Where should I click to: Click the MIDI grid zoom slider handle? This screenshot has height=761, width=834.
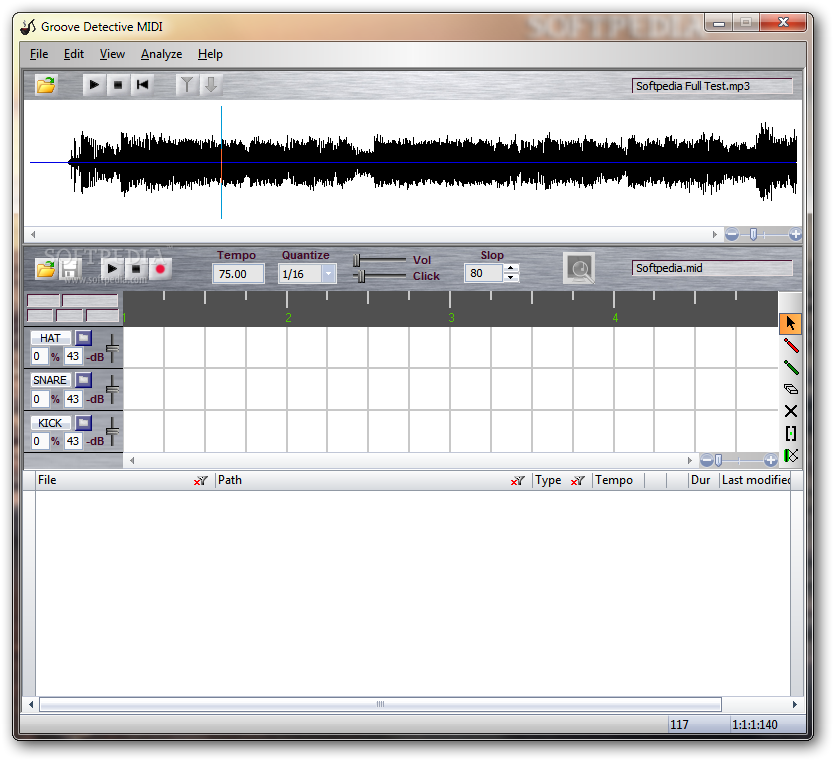point(719,460)
